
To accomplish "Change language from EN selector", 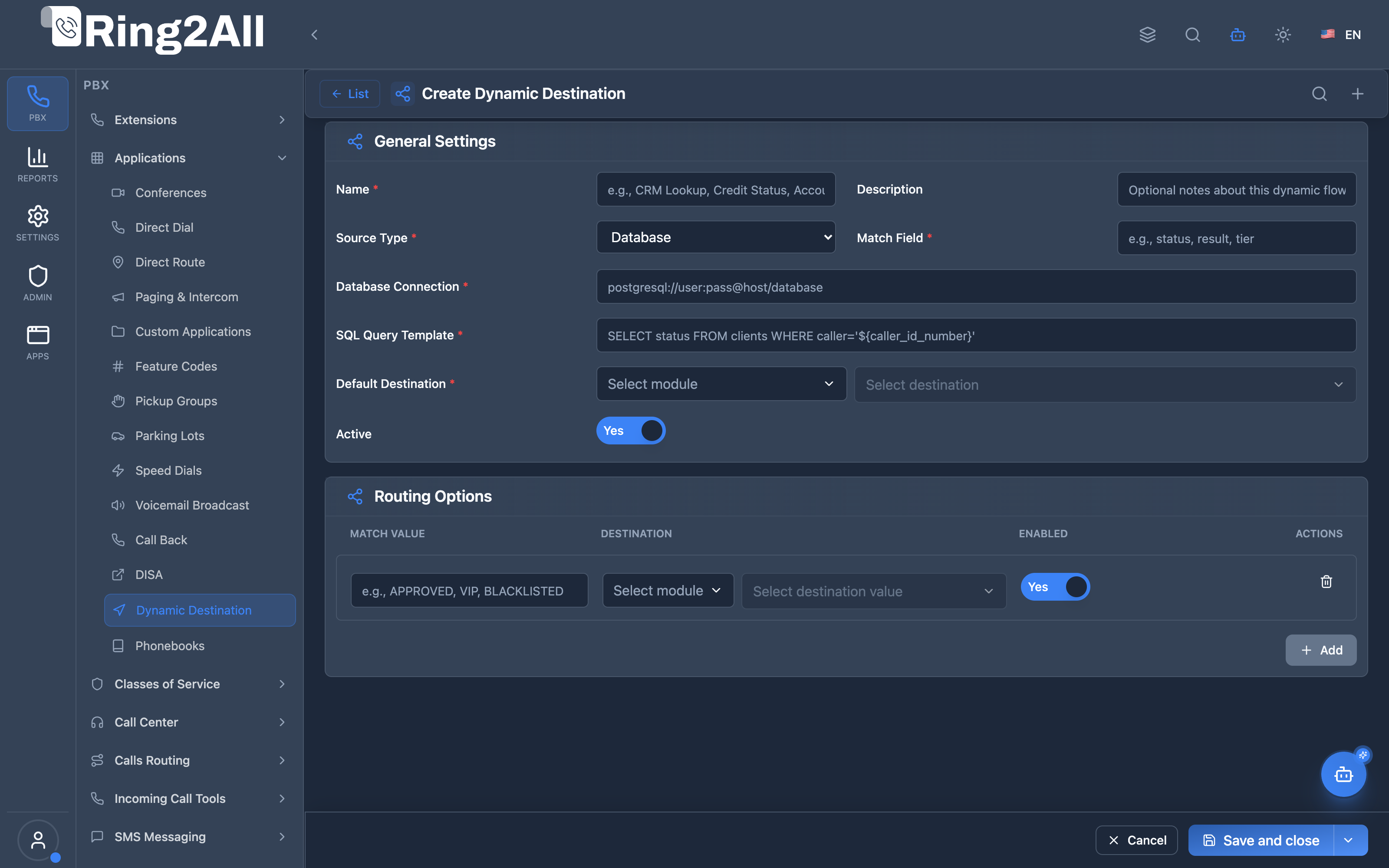I will pos(1341,34).
